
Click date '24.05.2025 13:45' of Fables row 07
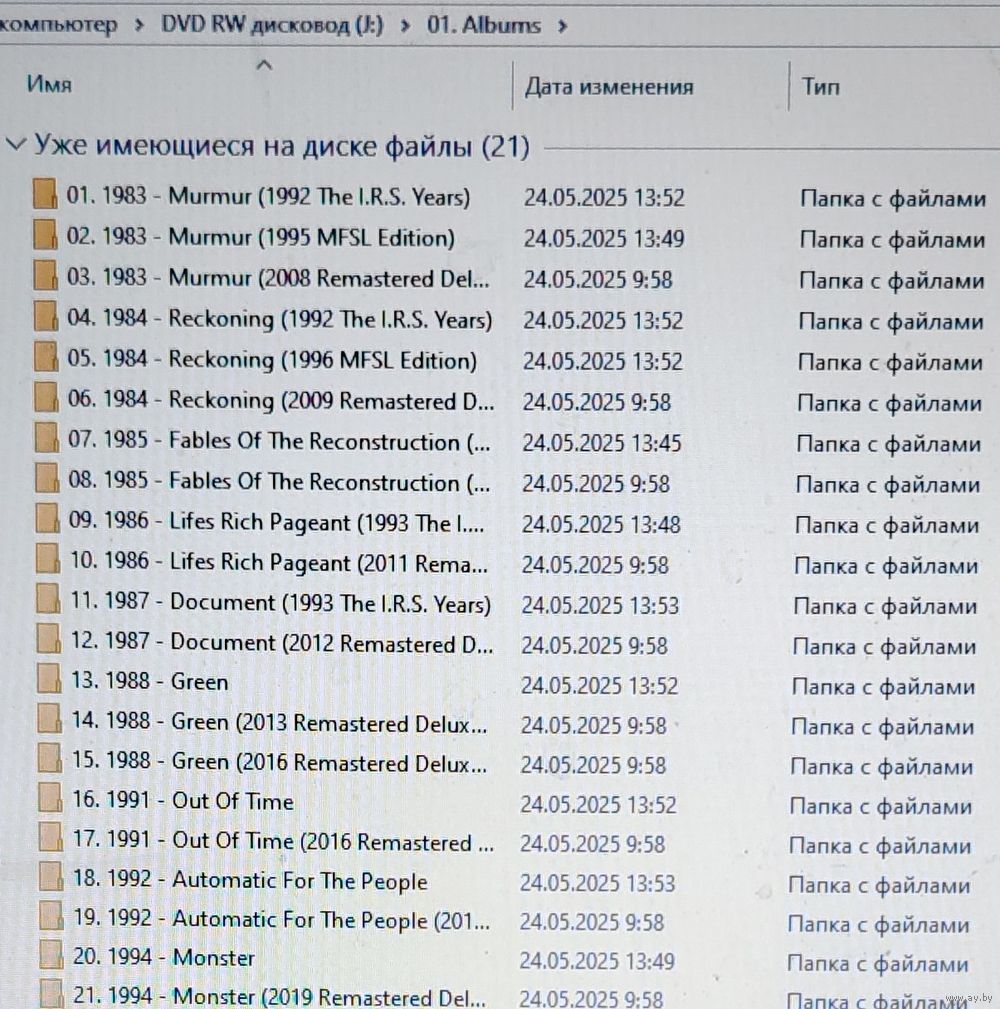coord(602,443)
